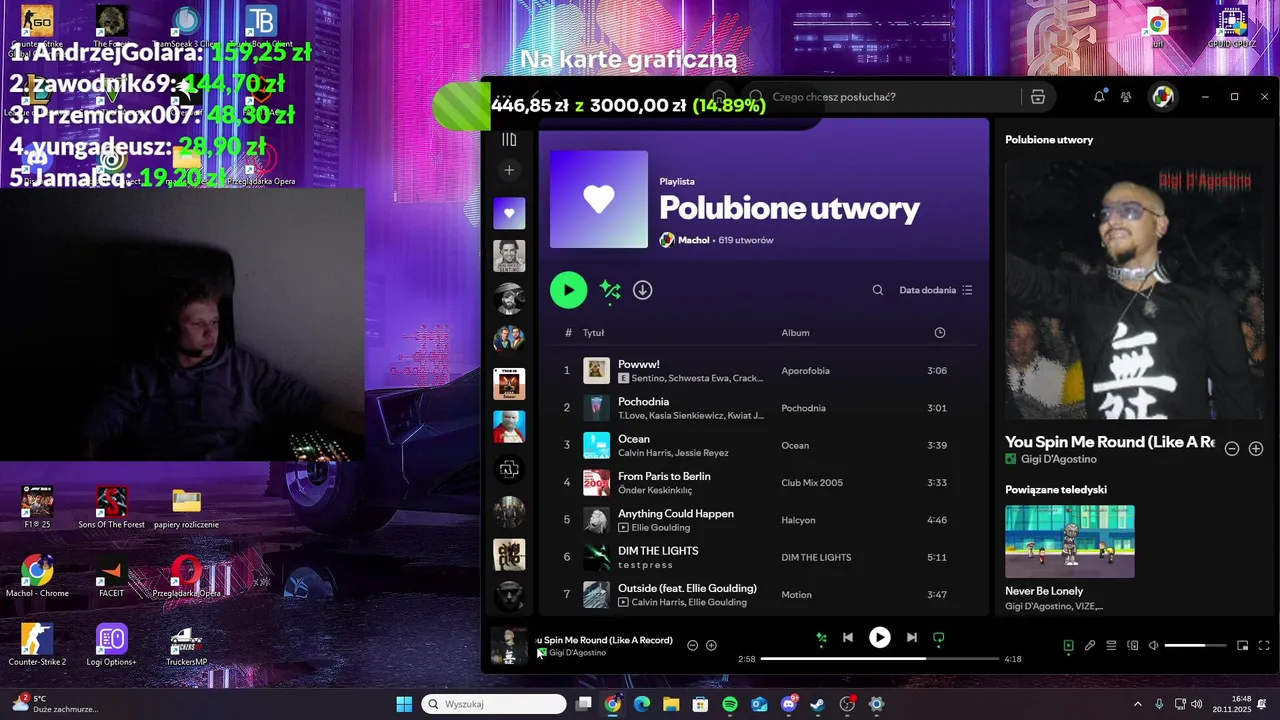Sort by the duration clock column icon

[939, 333]
